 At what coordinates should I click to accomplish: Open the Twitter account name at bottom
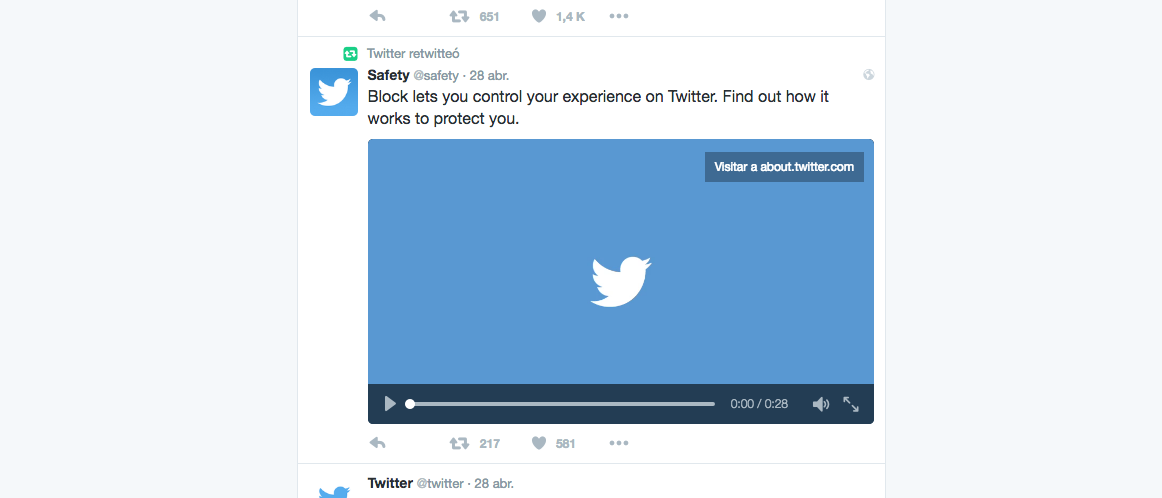pos(390,483)
